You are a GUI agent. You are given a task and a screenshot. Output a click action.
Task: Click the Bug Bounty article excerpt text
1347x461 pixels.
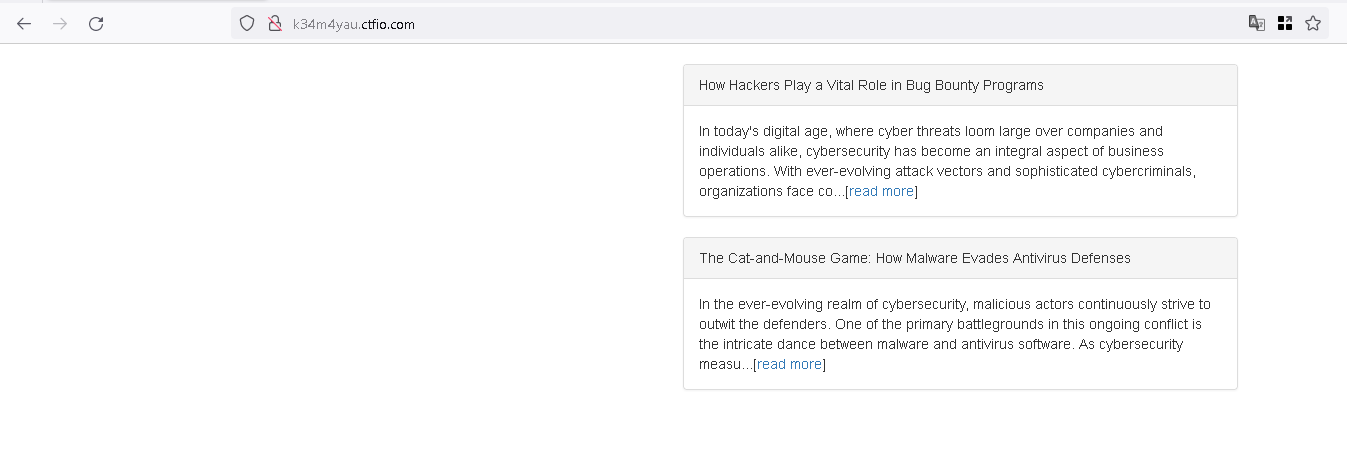[x=949, y=161]
